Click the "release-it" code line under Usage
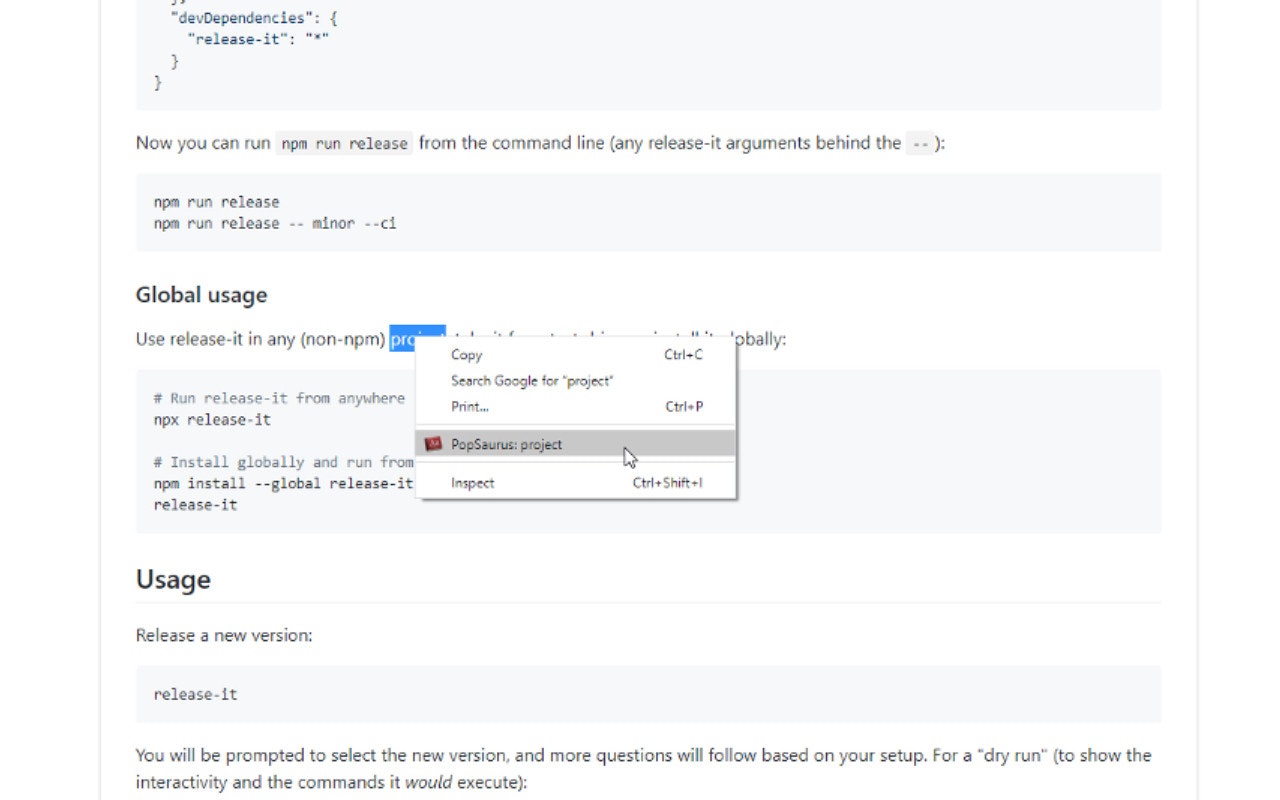Image resolution: width=1280 pixels, height=800 pixels. pyautogui.click(x=196, y=694)
